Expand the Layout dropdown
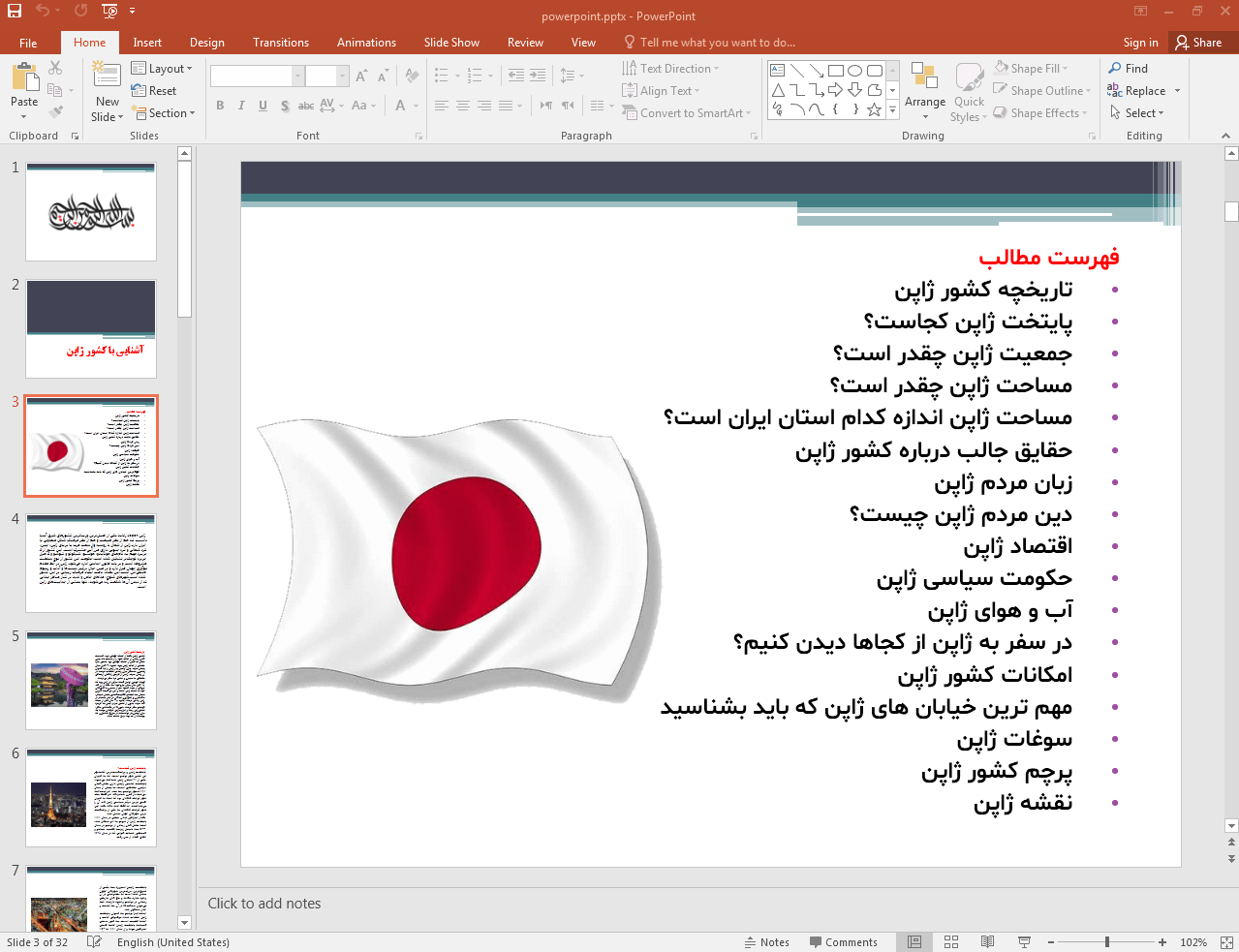Viewport: 1239px width, 952px height. pos(162,69)
